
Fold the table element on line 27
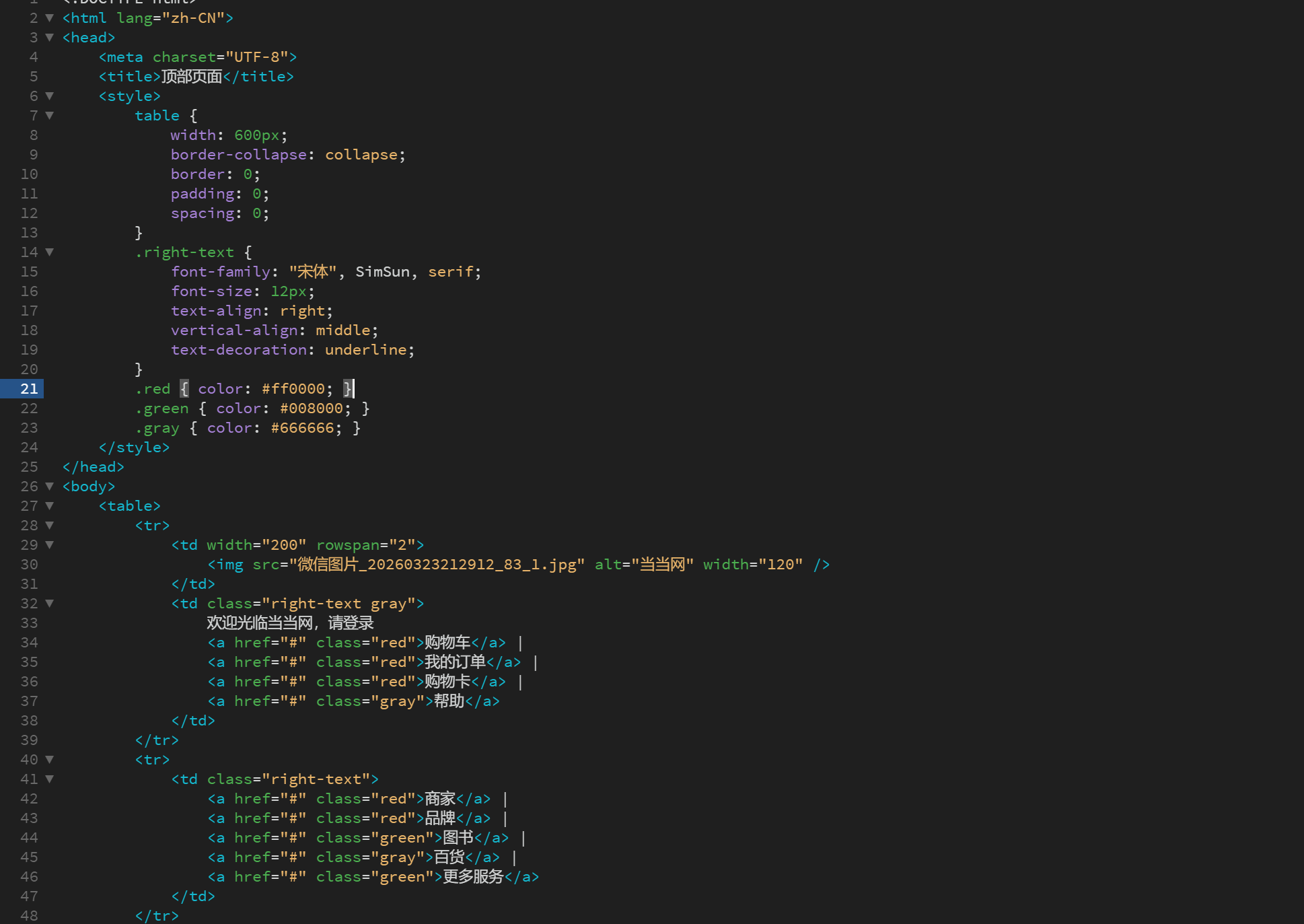[x=49, y=505]
